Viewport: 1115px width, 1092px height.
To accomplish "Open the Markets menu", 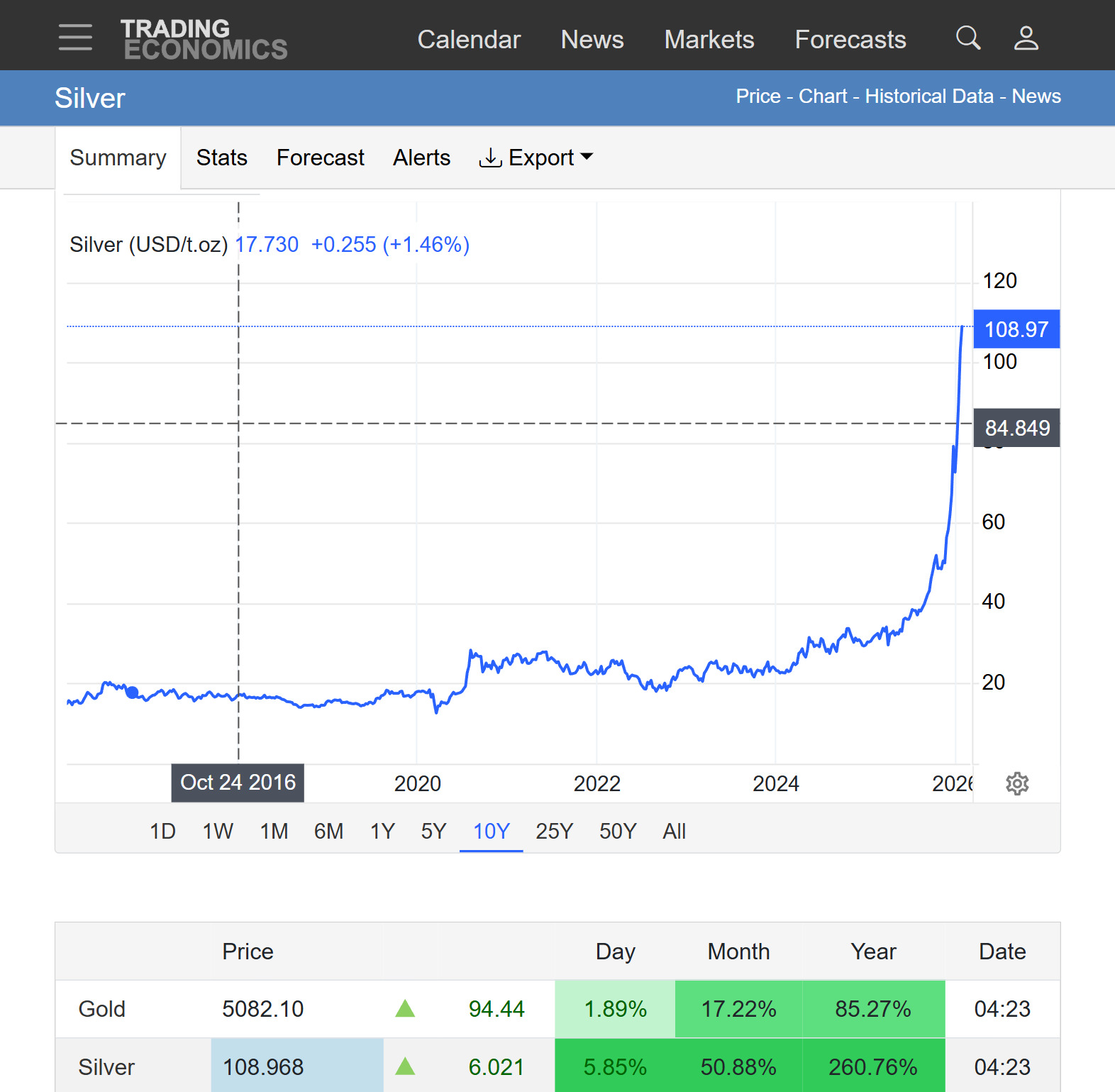I will (709, 40).
